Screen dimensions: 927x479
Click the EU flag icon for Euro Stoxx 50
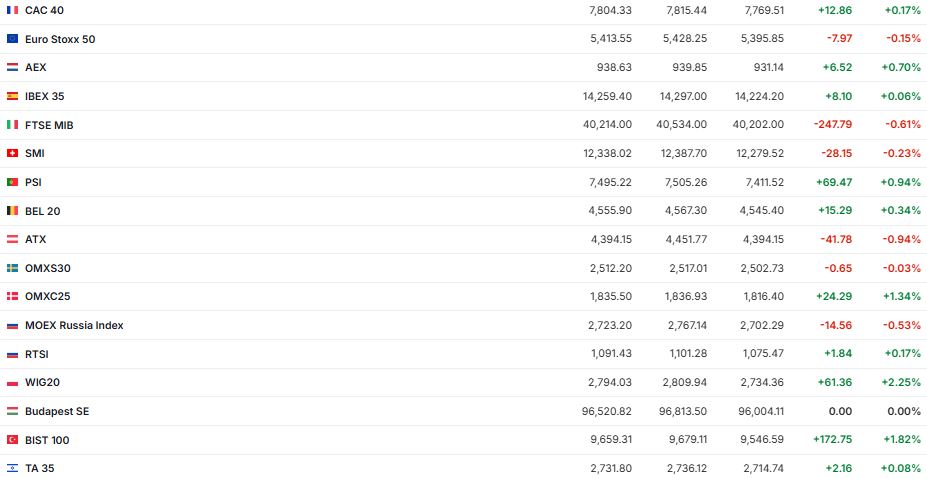tap(12, 39)
